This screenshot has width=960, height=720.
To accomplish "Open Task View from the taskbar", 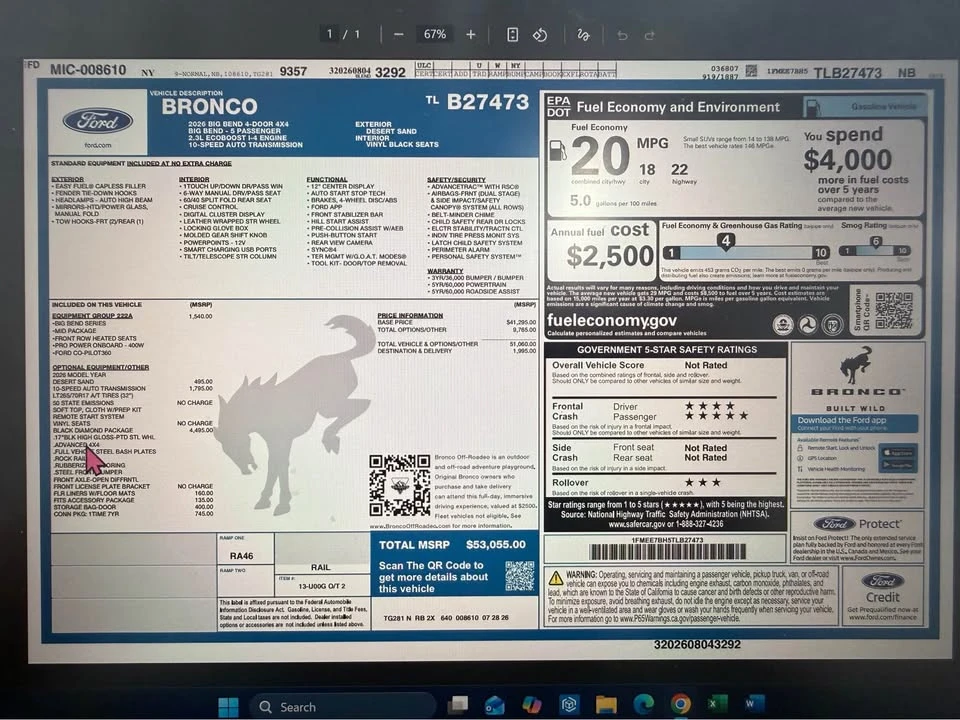I will (x=457, y=705).
